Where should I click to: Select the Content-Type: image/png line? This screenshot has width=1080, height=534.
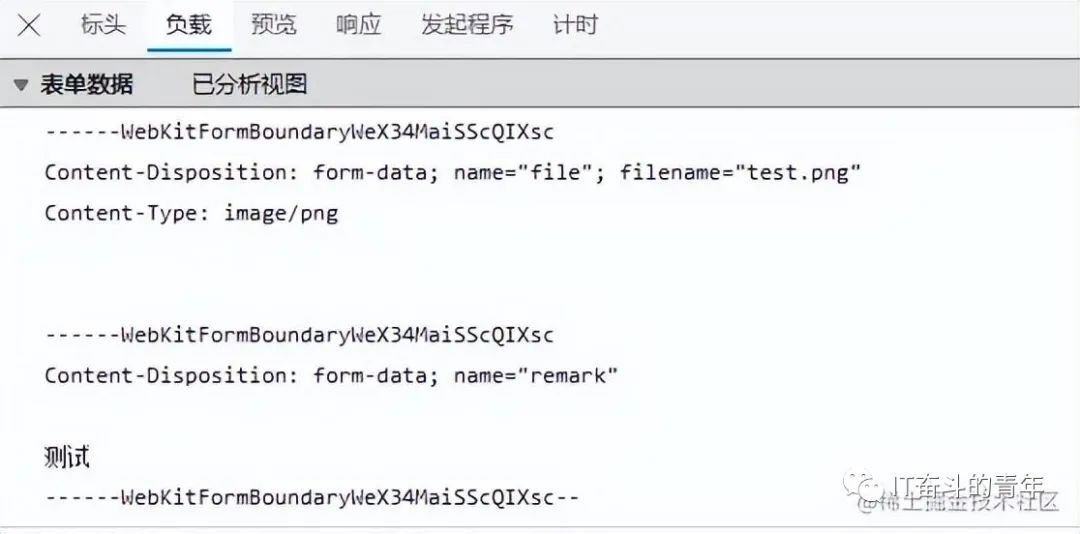coord(191,213)
